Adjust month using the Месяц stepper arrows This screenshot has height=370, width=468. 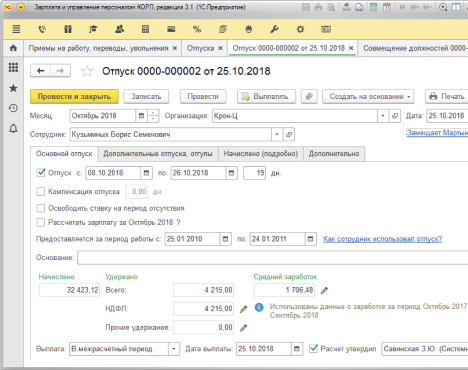point(153,116)
